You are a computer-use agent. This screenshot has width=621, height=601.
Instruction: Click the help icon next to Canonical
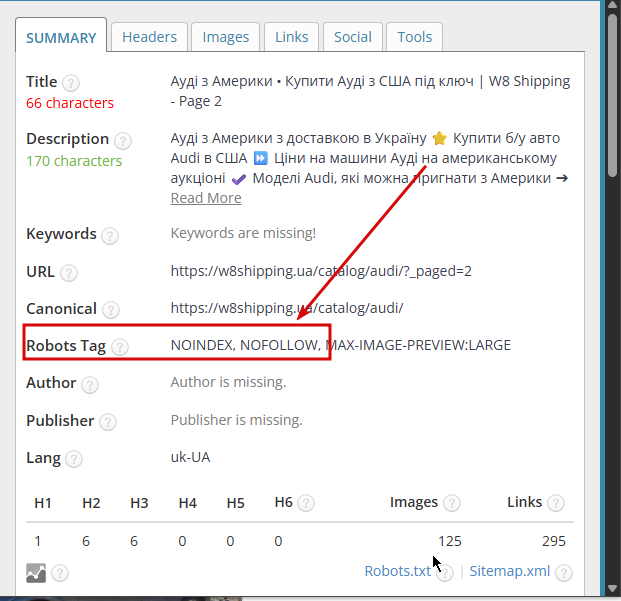111,310
